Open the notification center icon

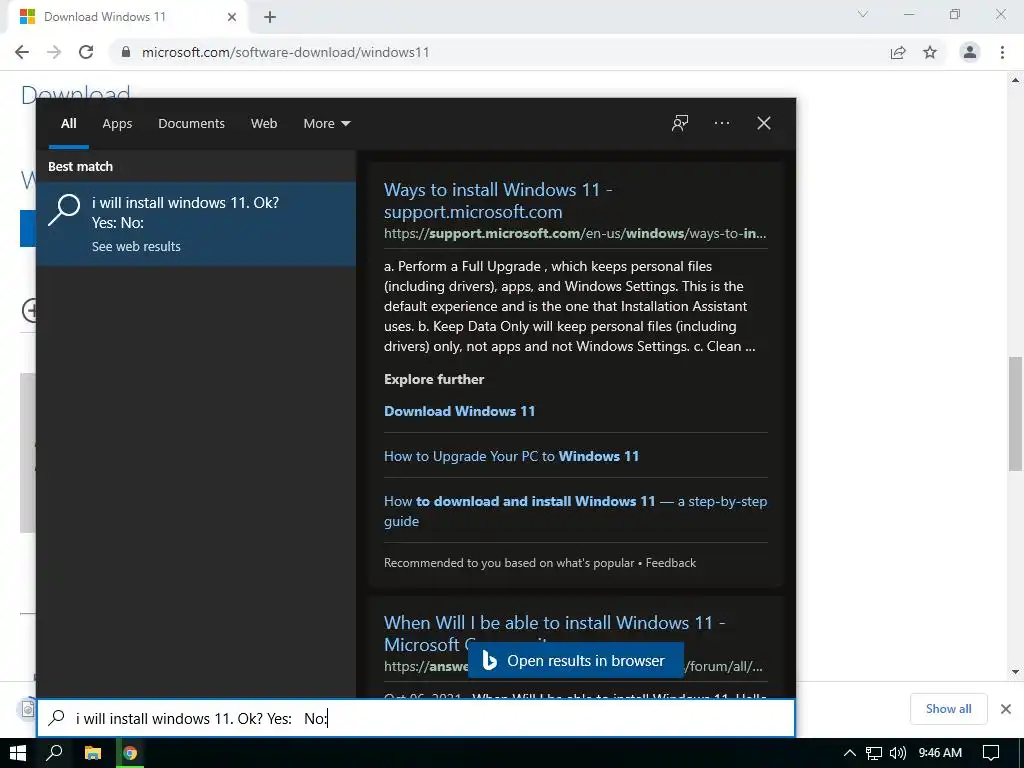pos(991,753)
